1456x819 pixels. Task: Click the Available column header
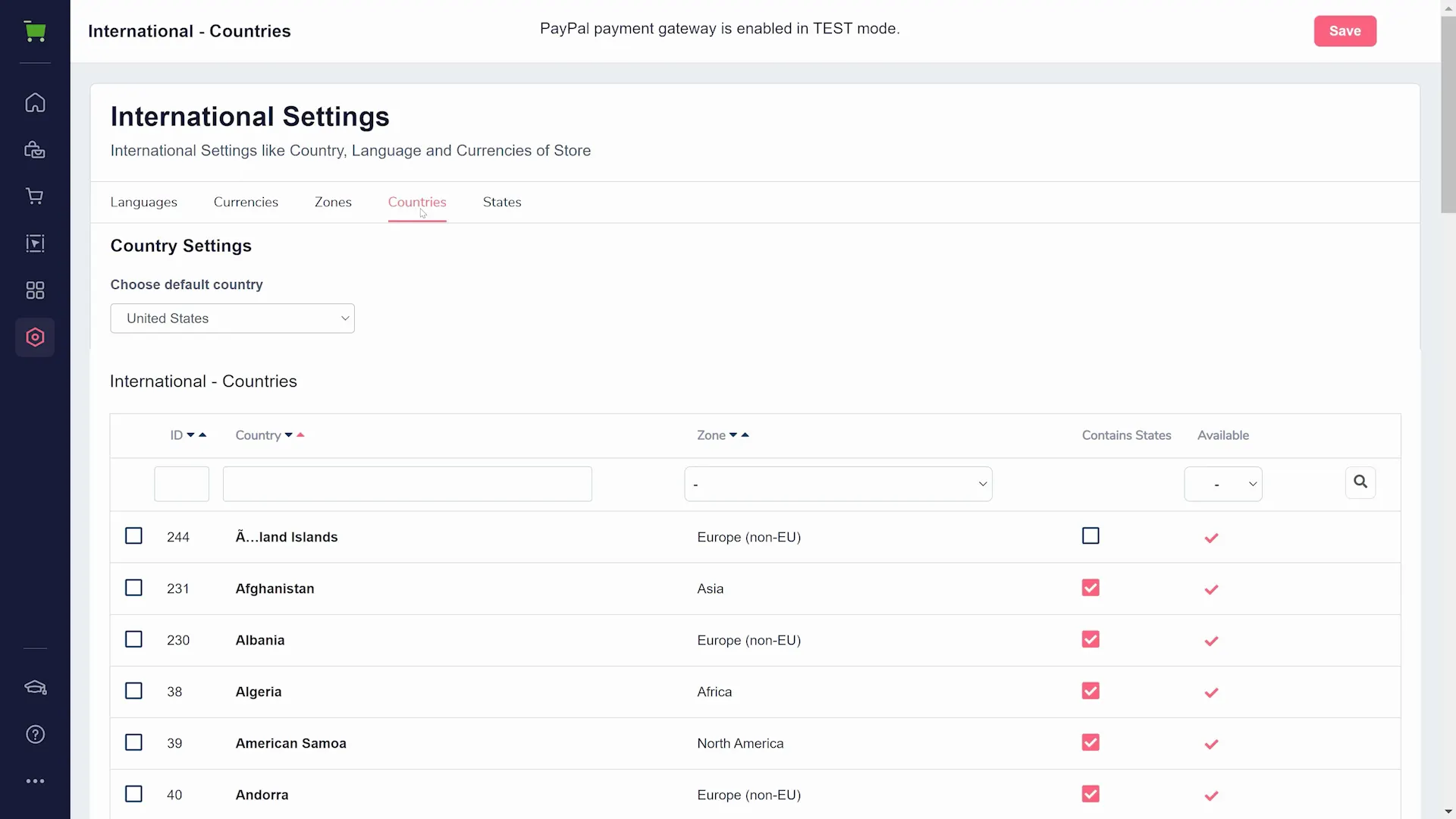(1223, 435)
